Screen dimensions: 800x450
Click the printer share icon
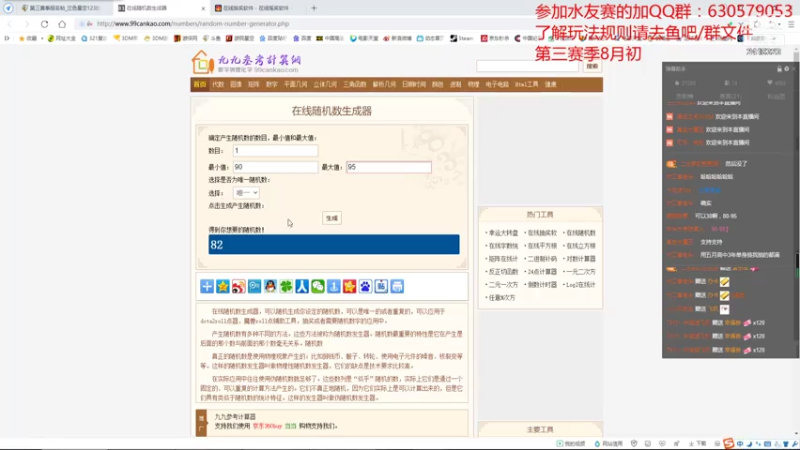(396, 286)
